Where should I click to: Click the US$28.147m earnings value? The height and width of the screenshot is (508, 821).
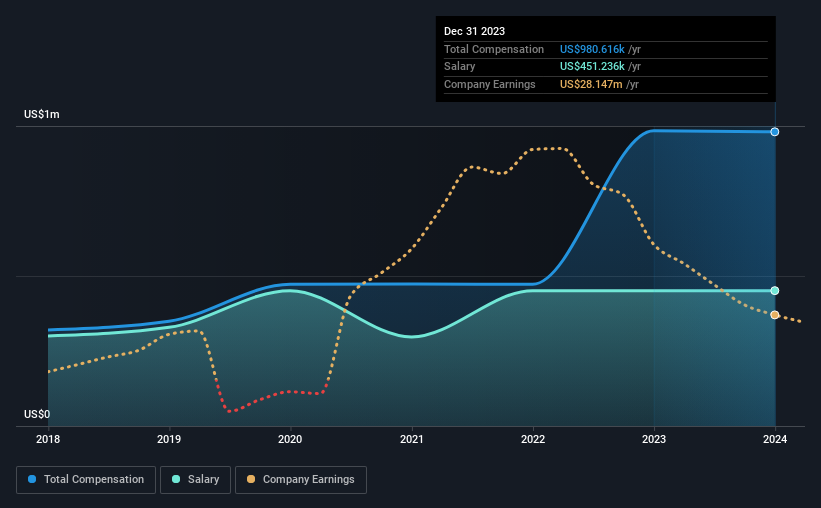coord(591,84)
